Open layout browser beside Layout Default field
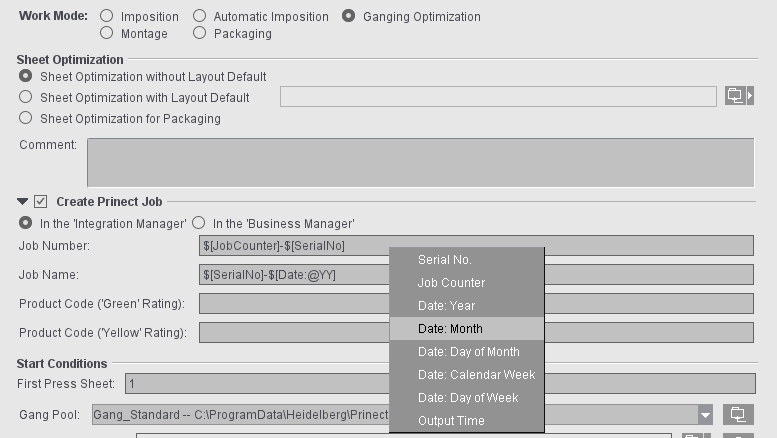Screen dimensions: 777x438 pyautogui.click(x=738, y=96)
